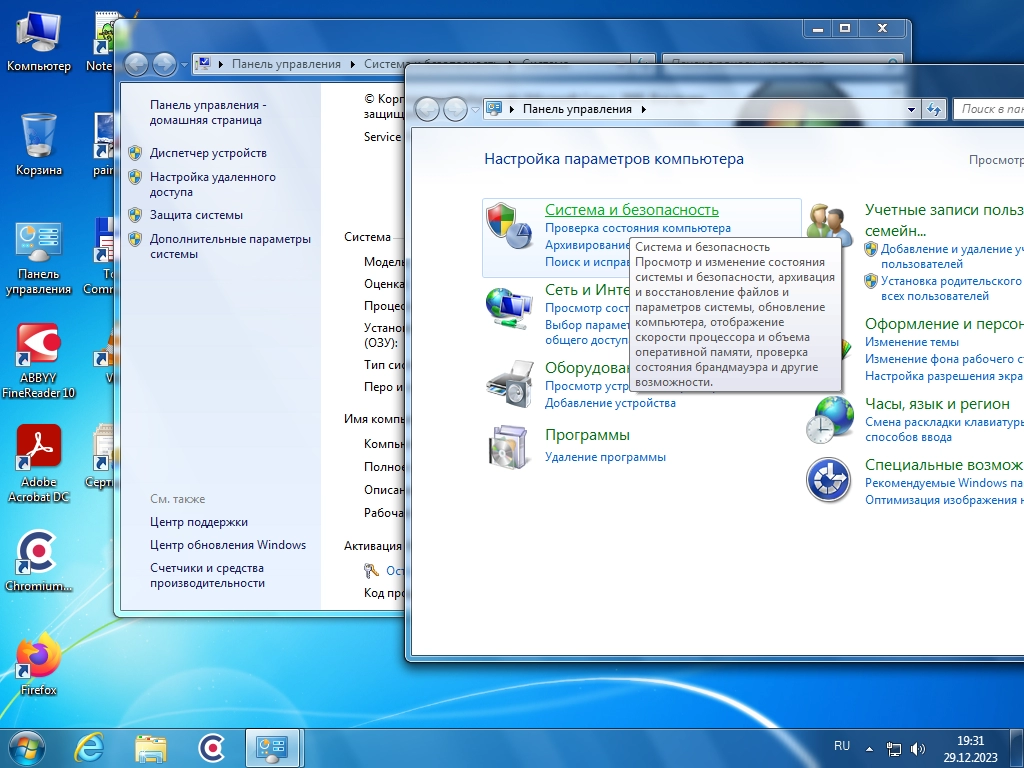Click the Ease of Access icon
This screenshot has width=1024, height=768.
click(x=829, y=480)
